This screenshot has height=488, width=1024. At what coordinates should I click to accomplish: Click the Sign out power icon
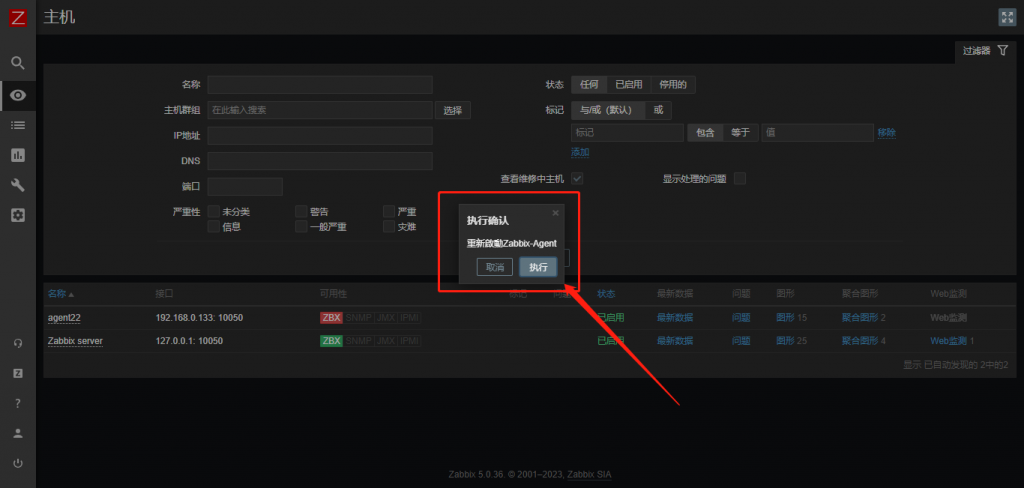pos(18,463)
